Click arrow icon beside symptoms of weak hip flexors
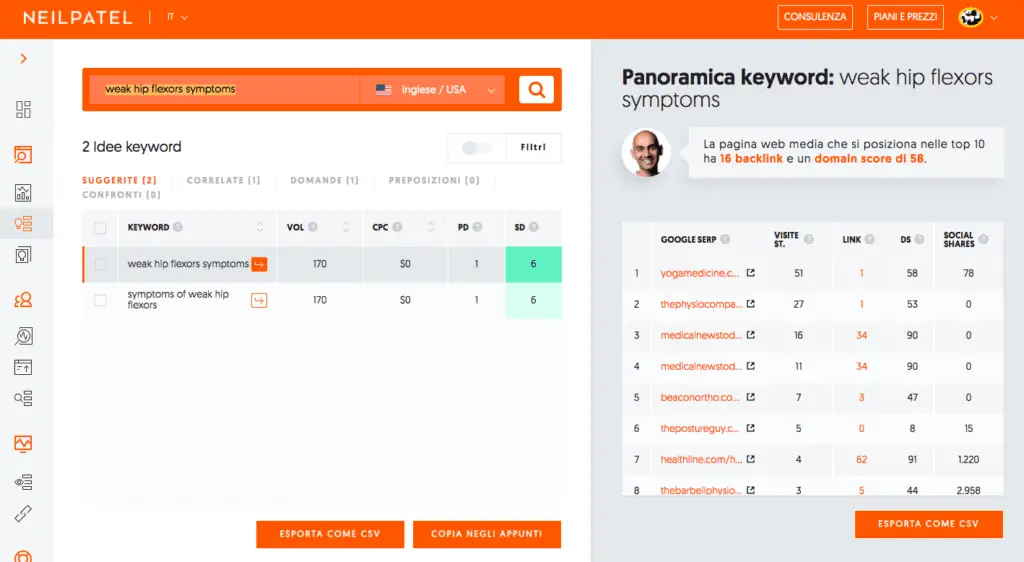This screenshot has width=1024, height=562. pyautogui.click(x=259, y=300)
